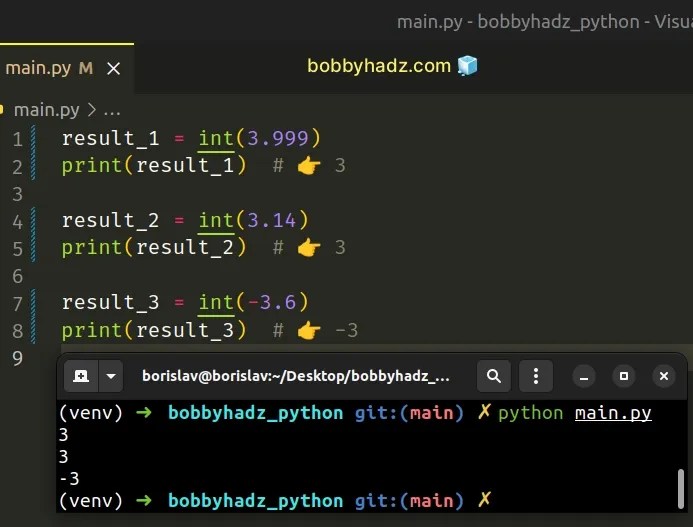Close the terminal window
This screenshot has height=527, width=693.
[x=664, y=376]
